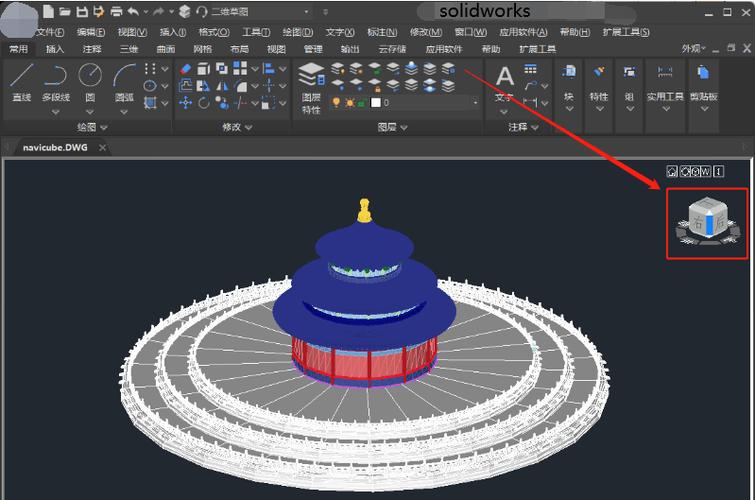Open the 图层特性 layer properties manager

(311, 89)
